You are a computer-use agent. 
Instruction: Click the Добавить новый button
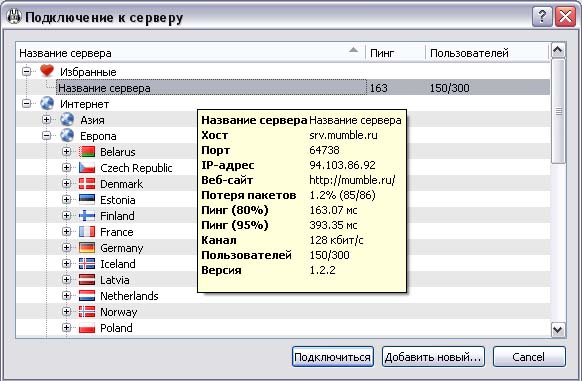pyautogui.click(x=433, y=357)
